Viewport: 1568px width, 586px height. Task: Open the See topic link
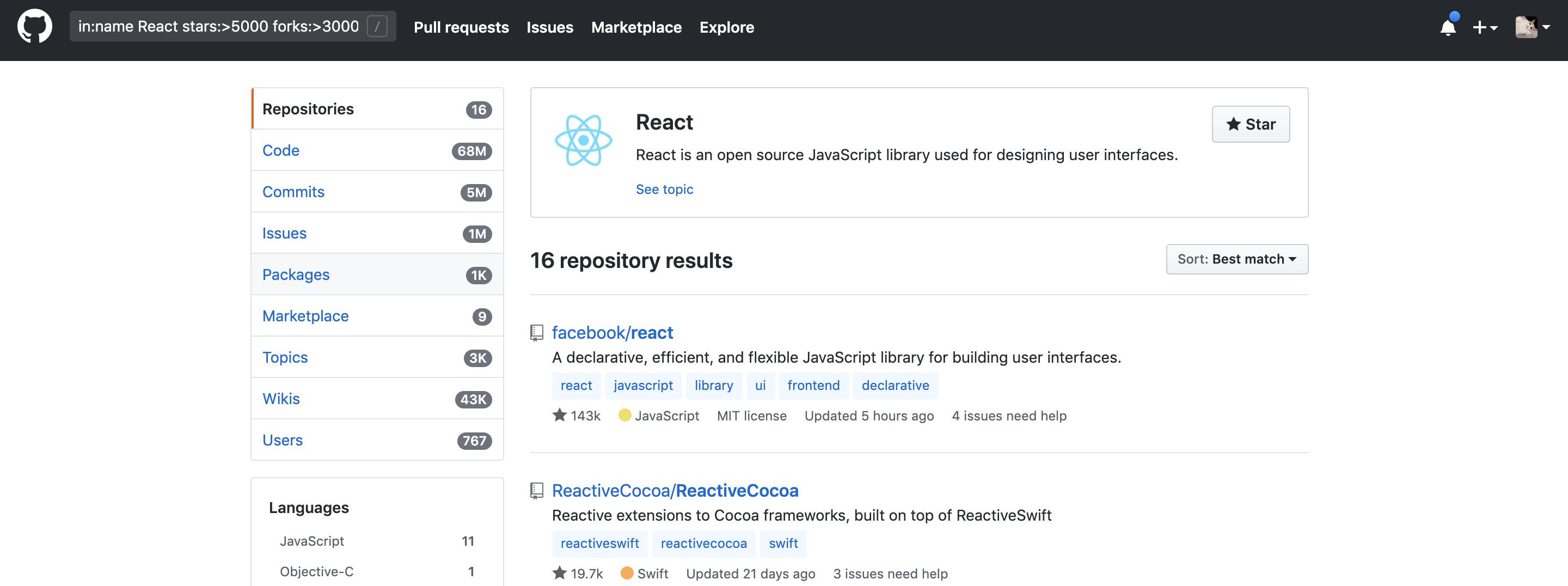664,190
